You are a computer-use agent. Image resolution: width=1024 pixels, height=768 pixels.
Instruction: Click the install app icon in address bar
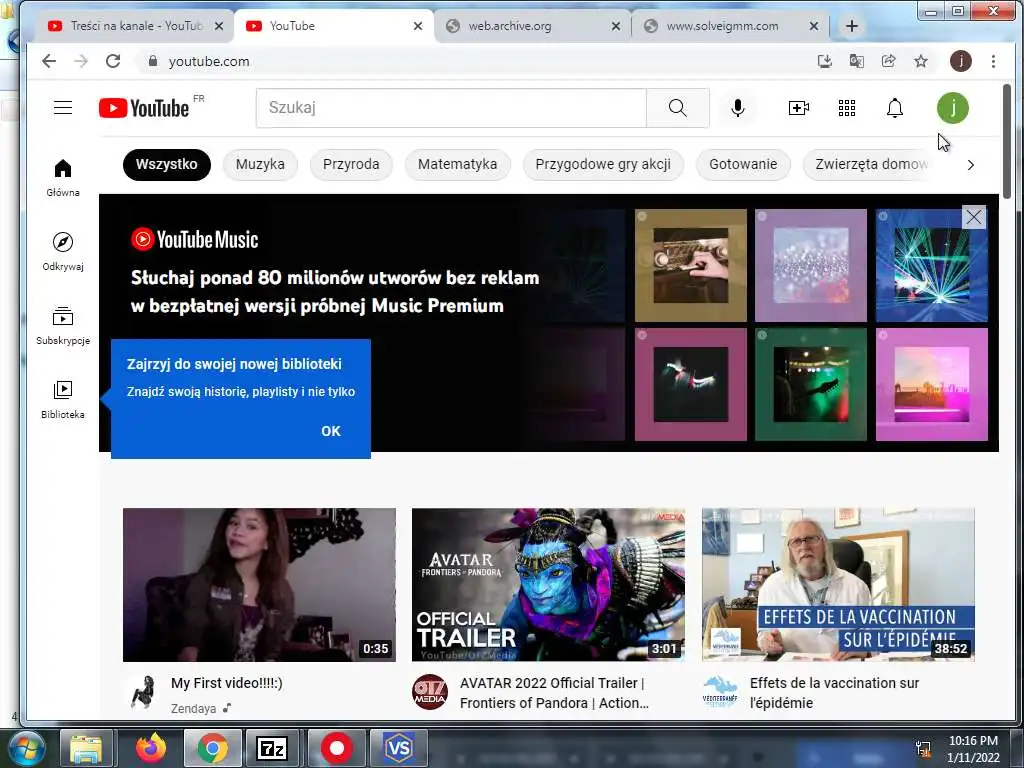[825, 61]
